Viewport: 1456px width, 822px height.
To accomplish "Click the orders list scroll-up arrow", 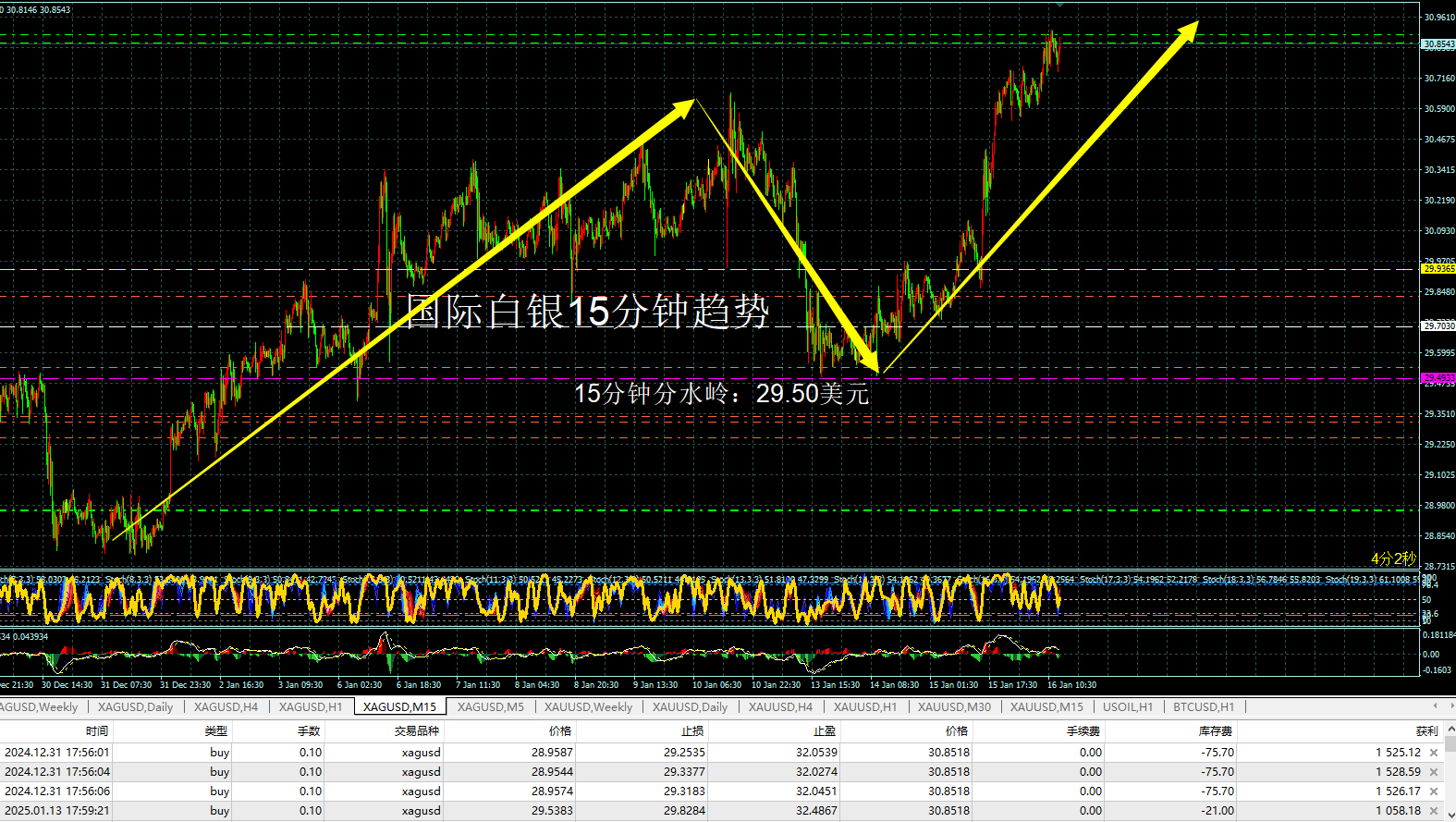I will (x=1450, y=729).
